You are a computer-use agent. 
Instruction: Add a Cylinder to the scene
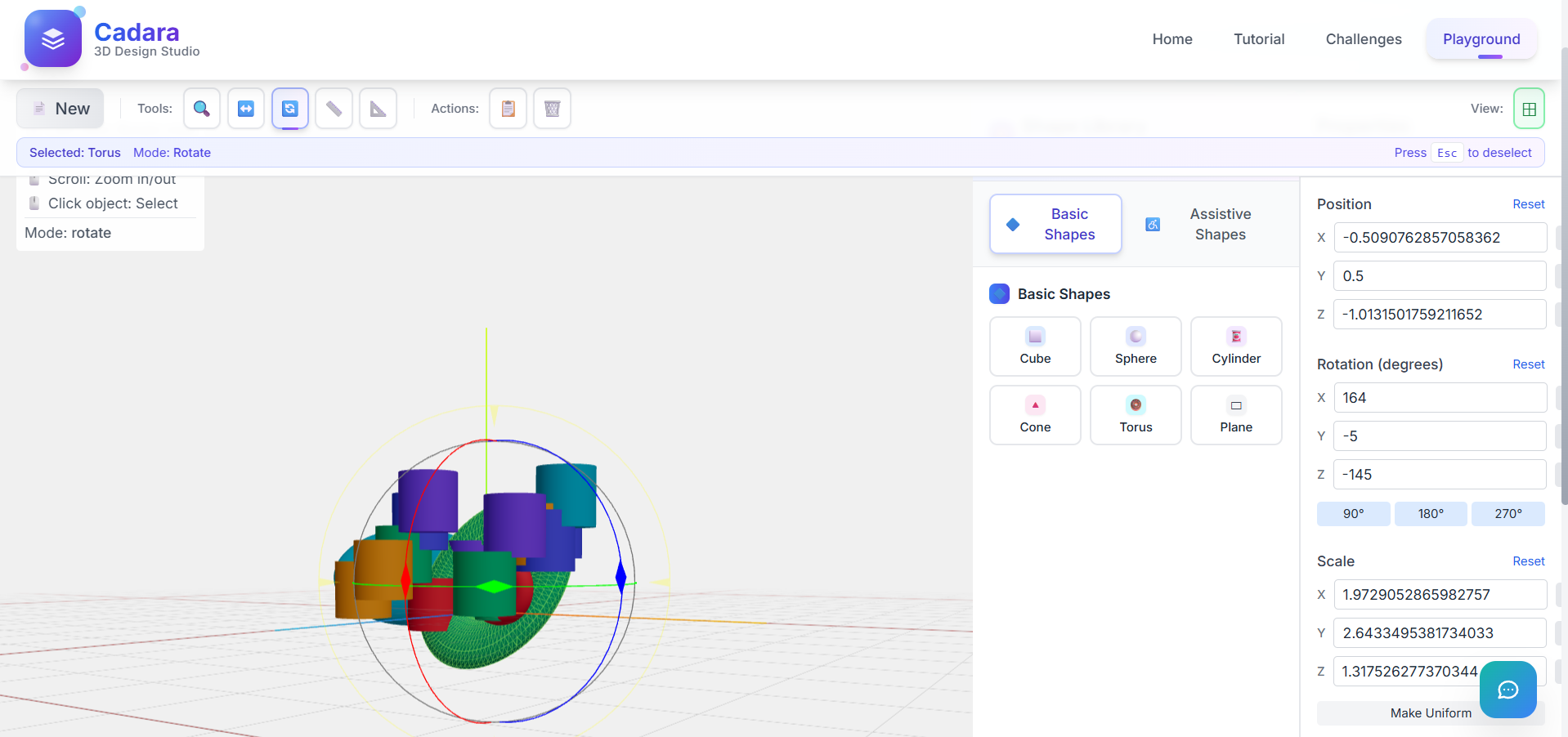tap(1235, 346)
